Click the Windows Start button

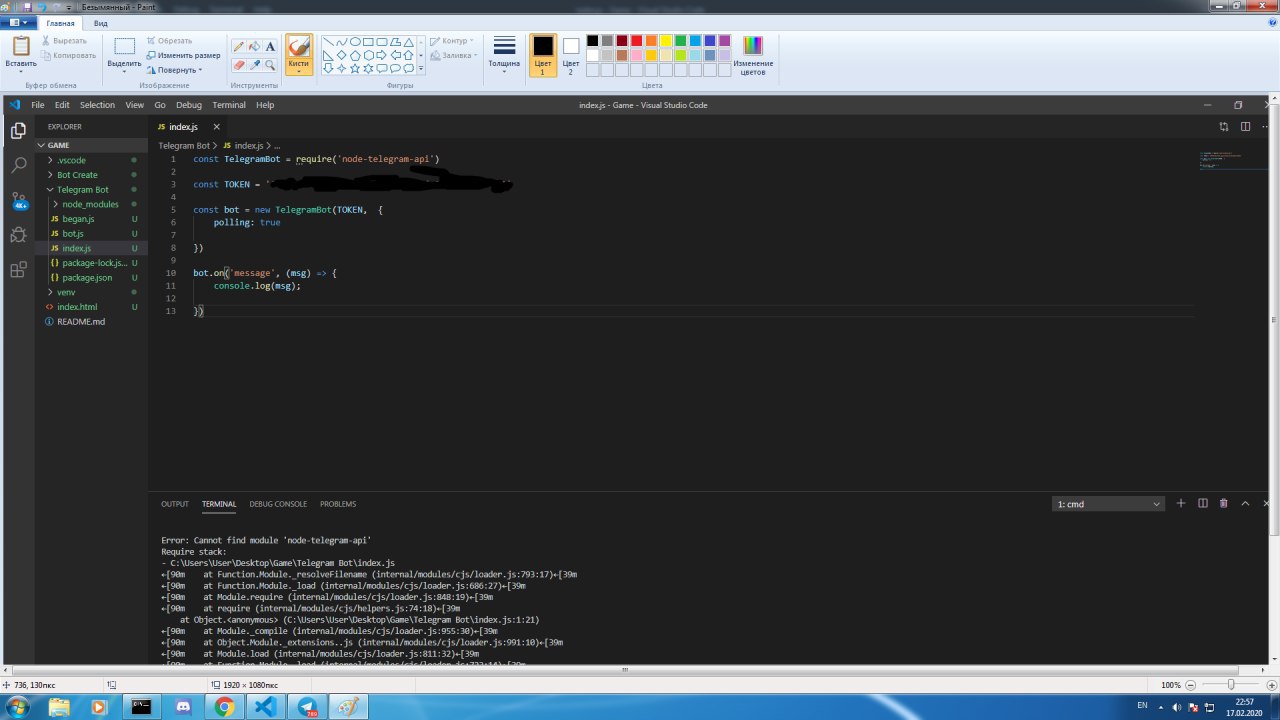[20, 706]
